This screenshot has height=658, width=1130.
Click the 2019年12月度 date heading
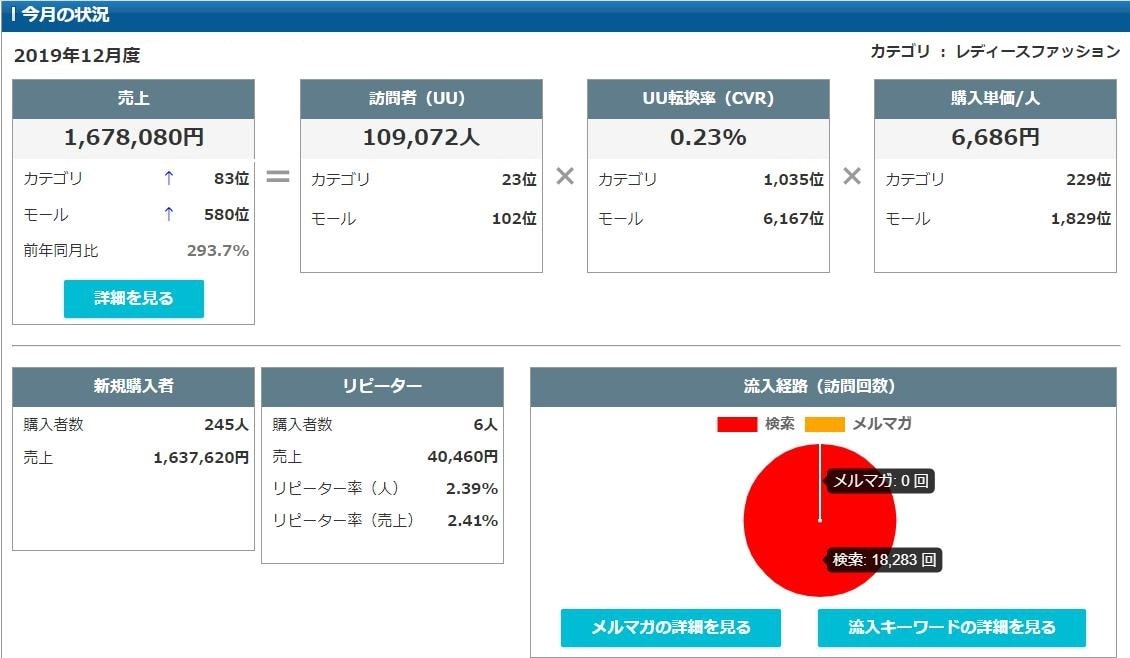77,55
